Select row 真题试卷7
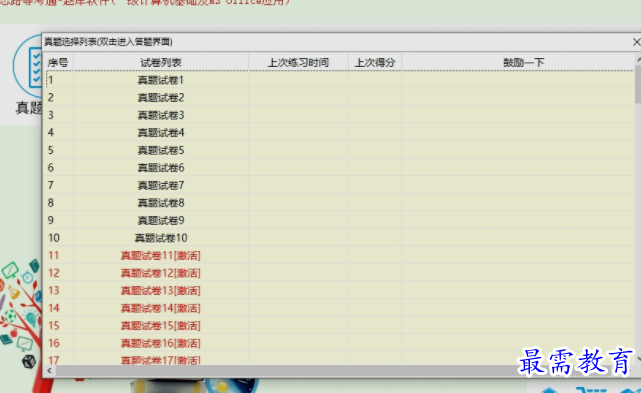The image size is (641, 393). (339, 186)
